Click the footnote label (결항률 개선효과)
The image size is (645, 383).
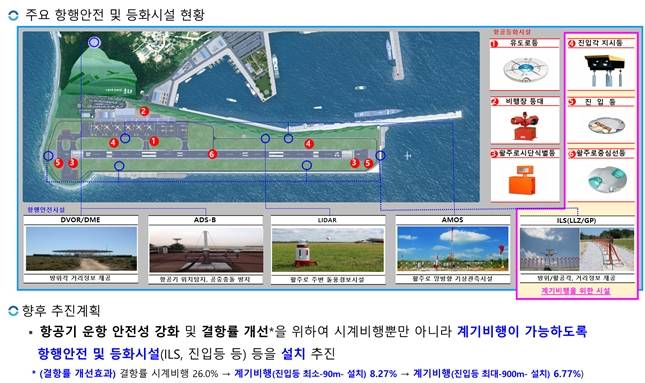click(x=77, y=374)
